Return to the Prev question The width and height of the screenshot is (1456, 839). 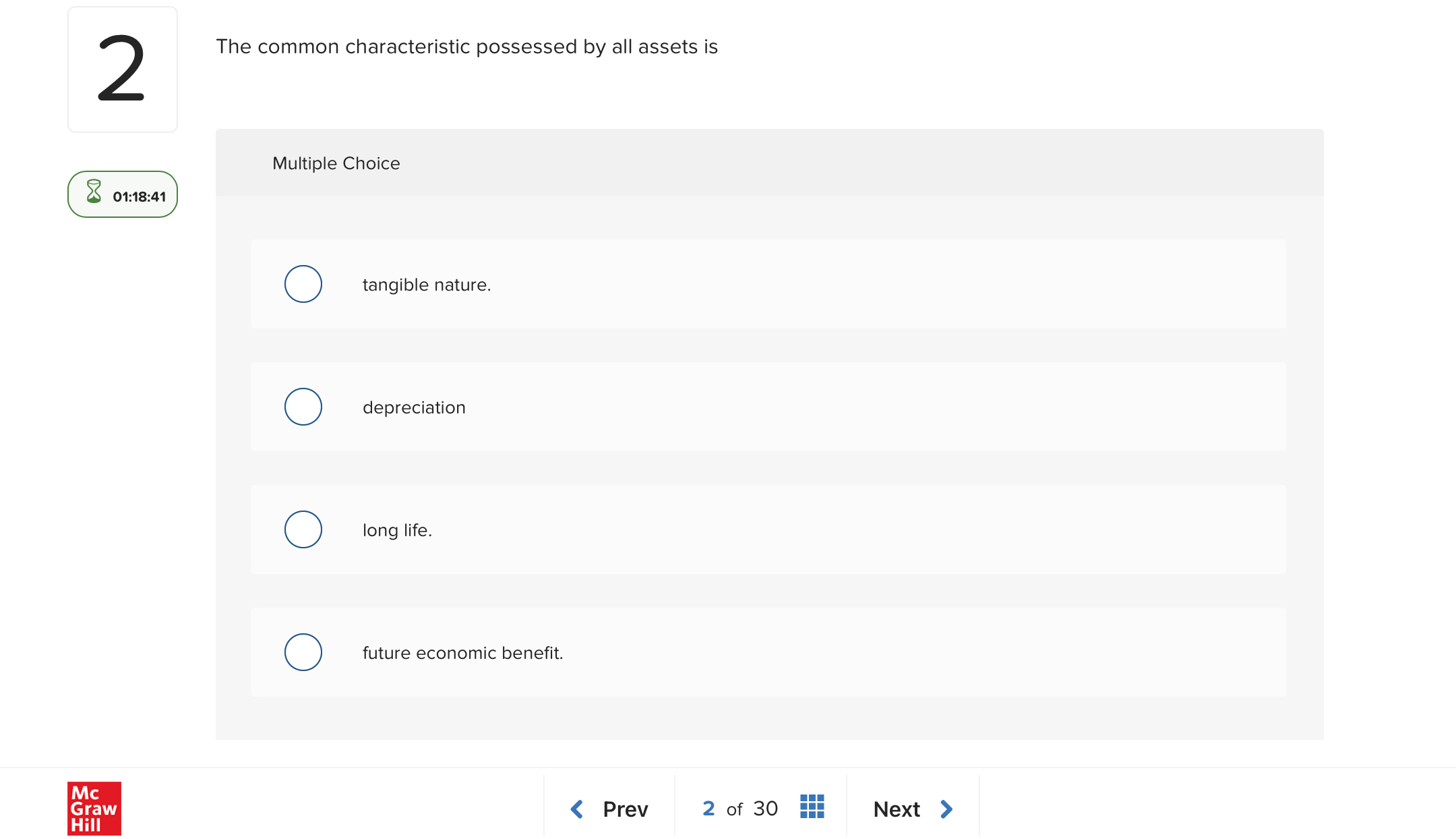click(625, 809)
